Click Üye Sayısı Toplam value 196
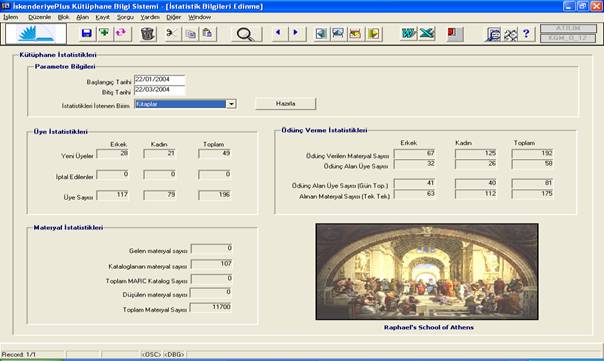Viewport: 604px width, 361px height. [x=215, y=195]
